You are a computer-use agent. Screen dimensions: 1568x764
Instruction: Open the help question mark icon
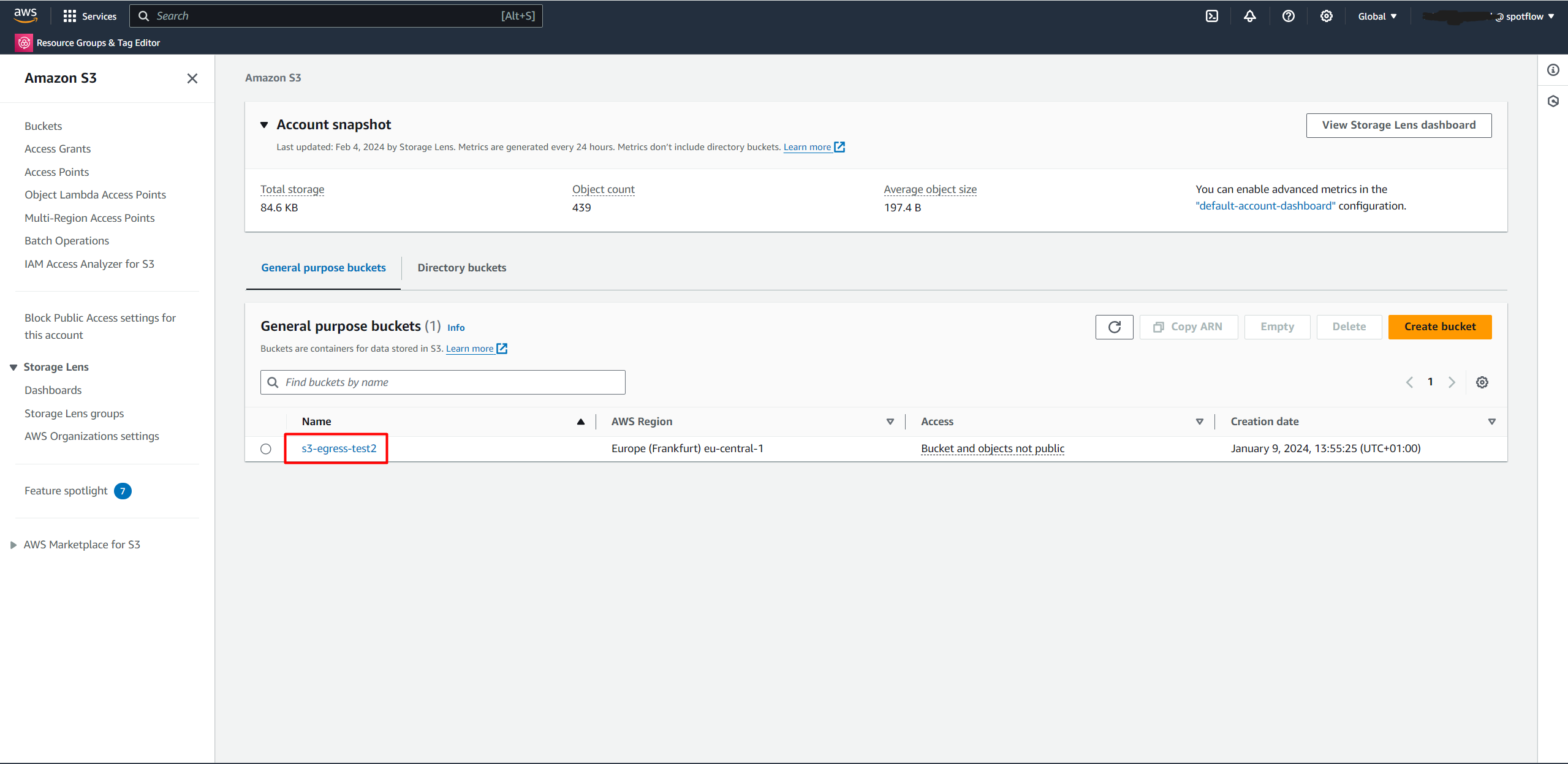click(x=1288, y=16)
